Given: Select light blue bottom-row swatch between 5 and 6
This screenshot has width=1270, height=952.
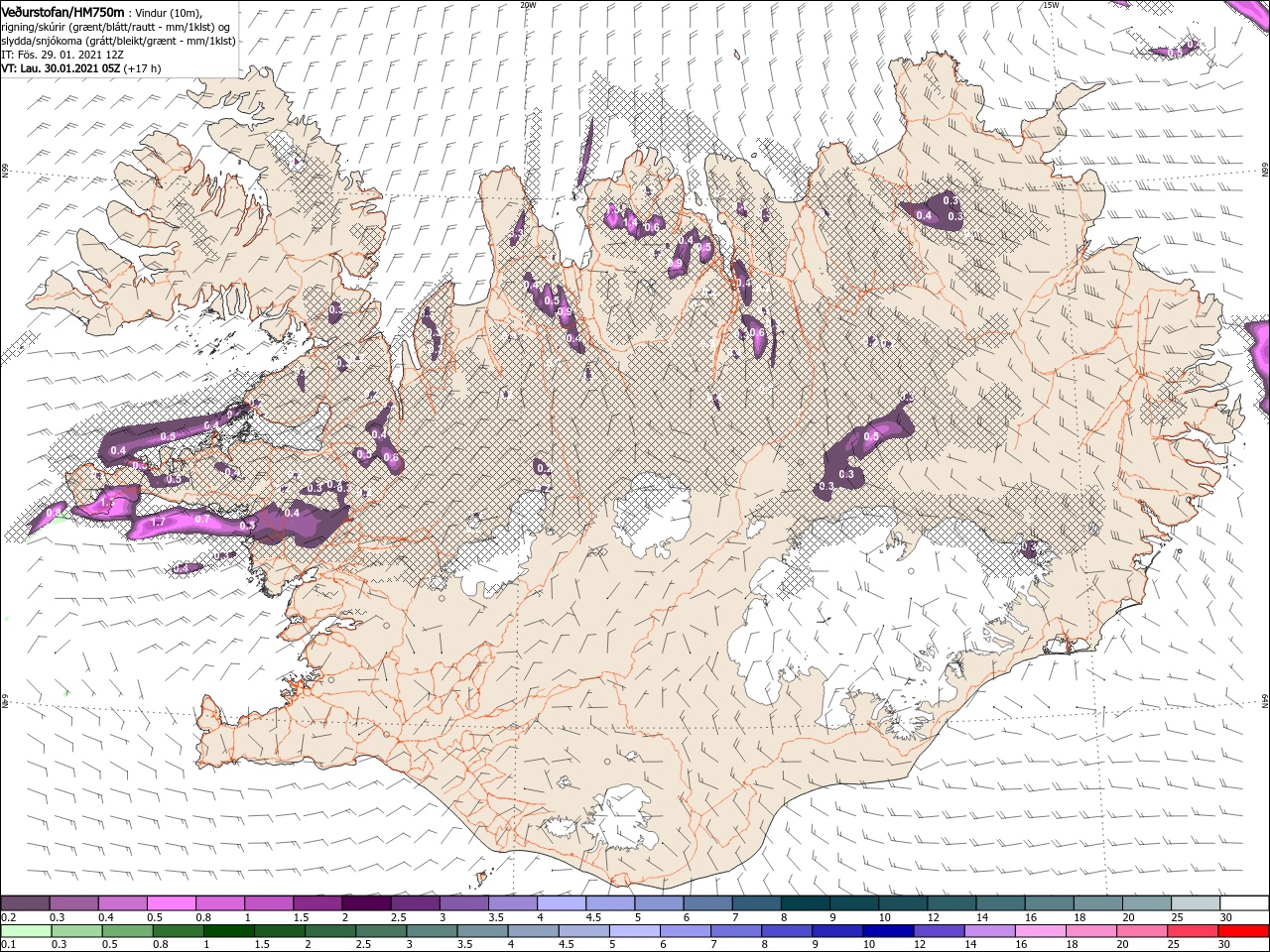Looking at the screenshot, I should 635,931.
